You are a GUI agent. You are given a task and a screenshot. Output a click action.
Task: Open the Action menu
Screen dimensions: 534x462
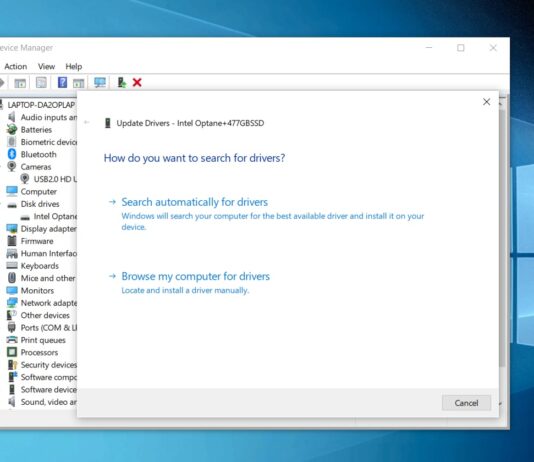click(16, 66)
